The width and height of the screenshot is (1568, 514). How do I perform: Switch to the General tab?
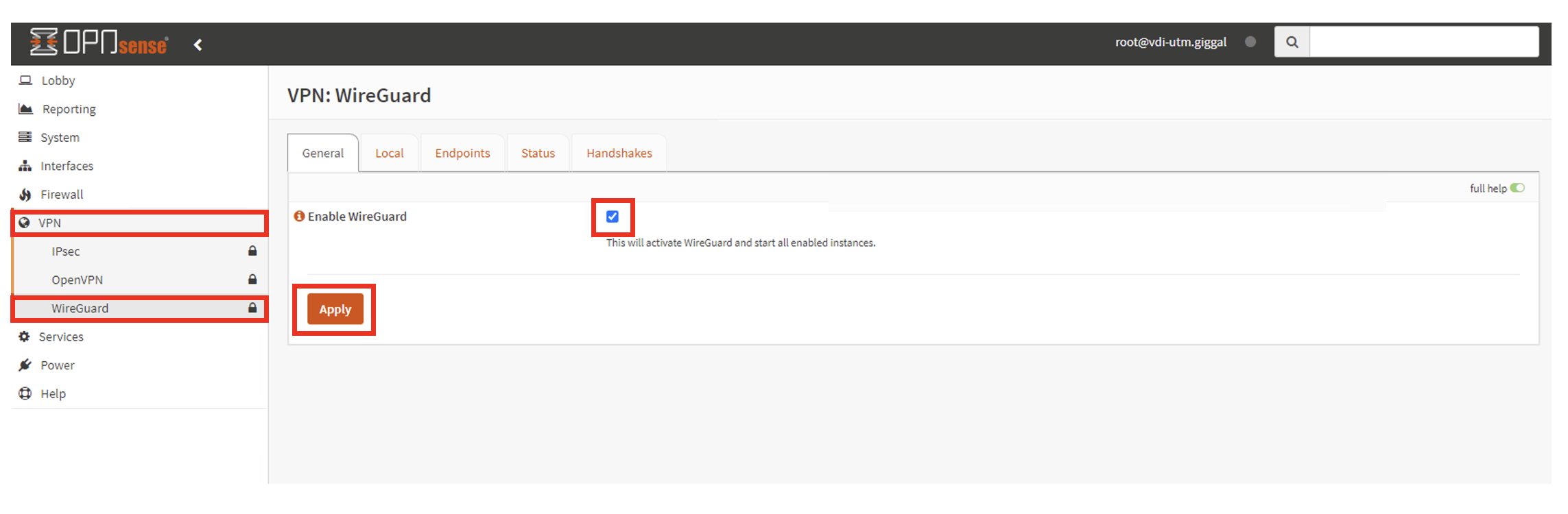(x=323, y=153)
